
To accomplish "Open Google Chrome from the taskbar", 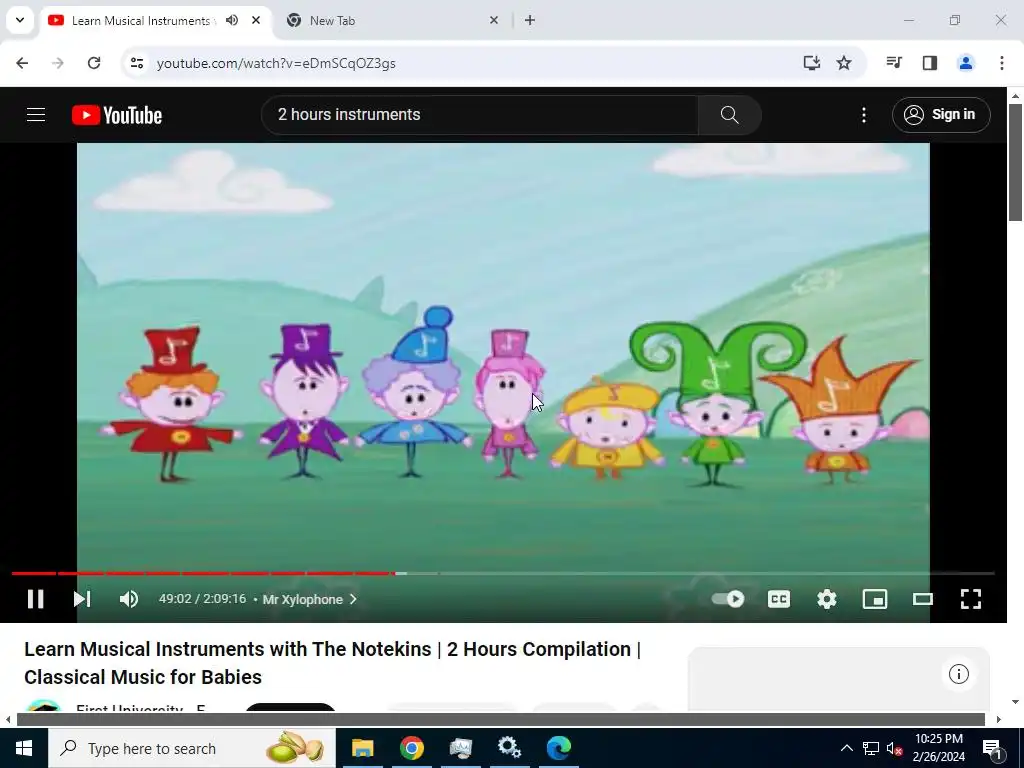I will pos(411,748).
